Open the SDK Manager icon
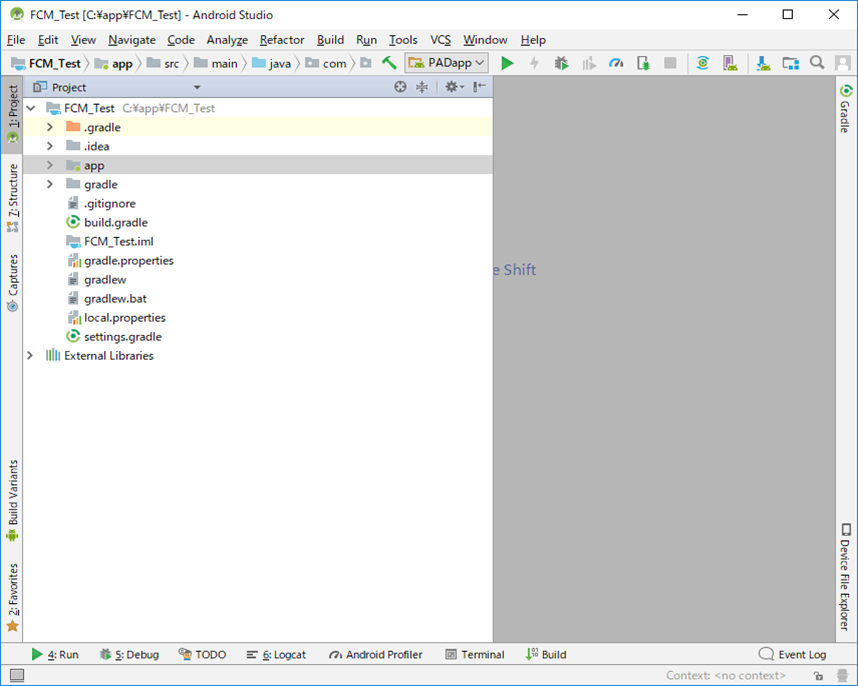The image size is (858, 686). click(763, 63)
